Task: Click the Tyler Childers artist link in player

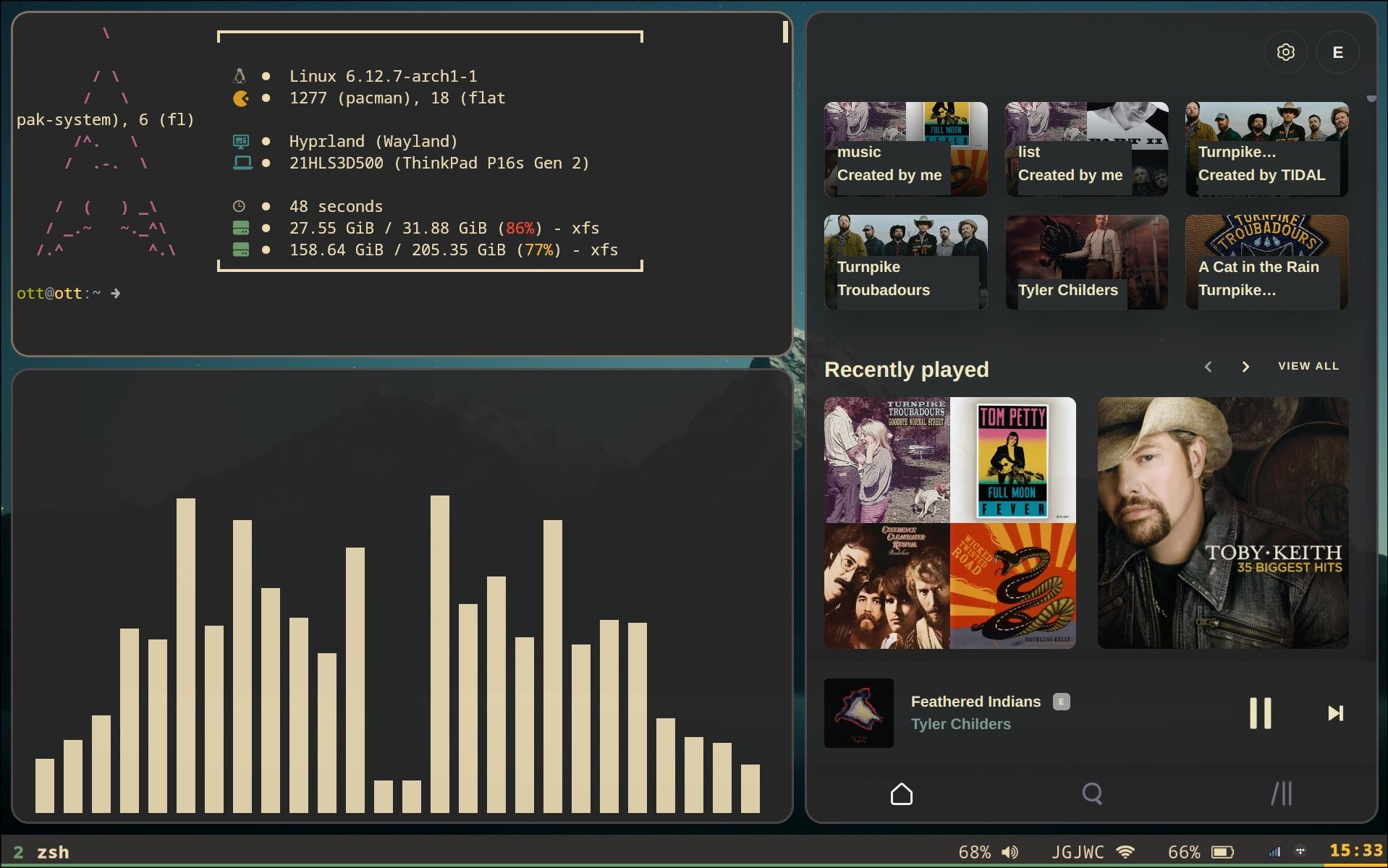Action: tap(960, 724)
